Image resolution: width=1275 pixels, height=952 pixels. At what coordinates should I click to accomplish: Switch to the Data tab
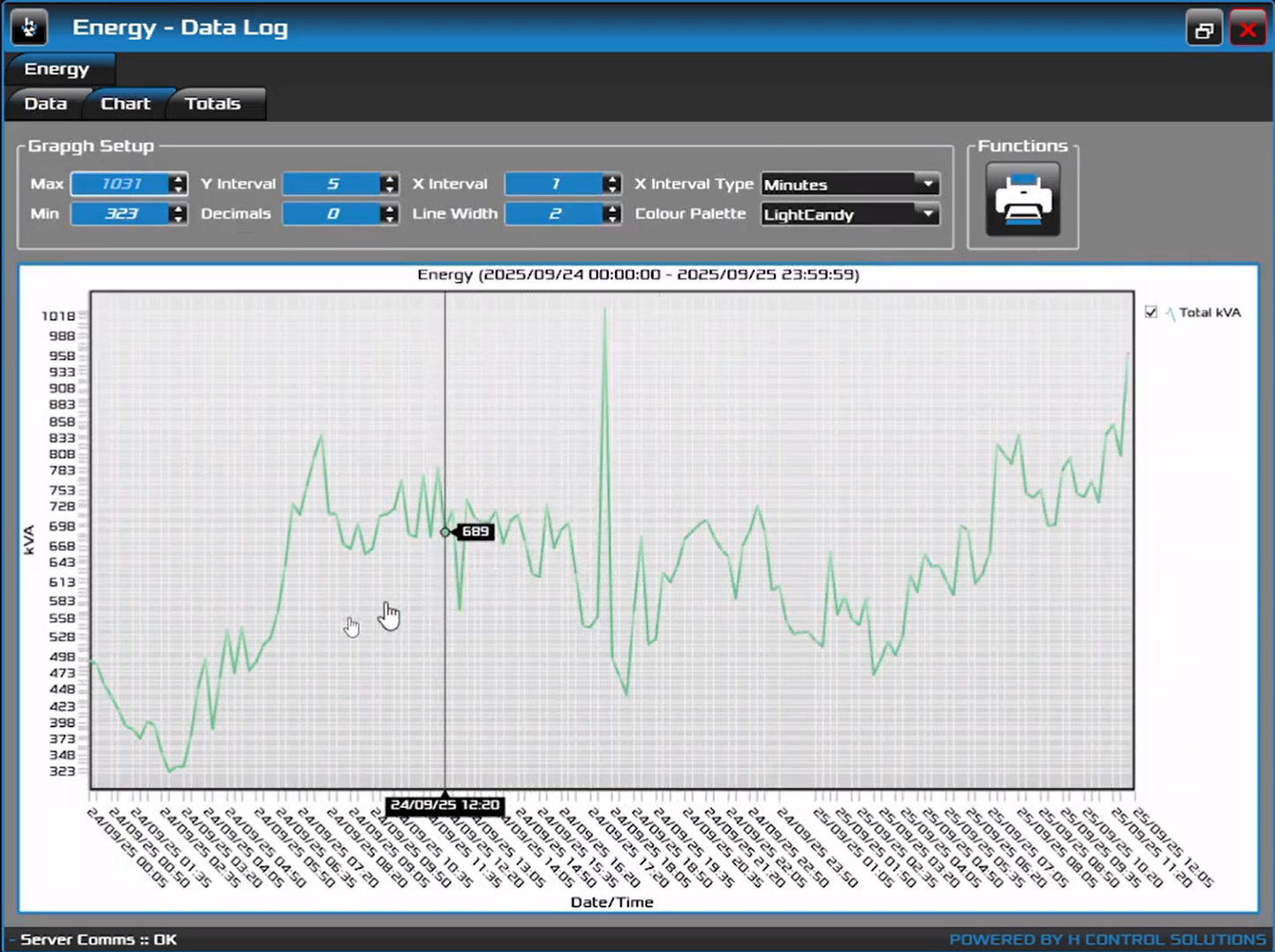[x=46, y=103]
